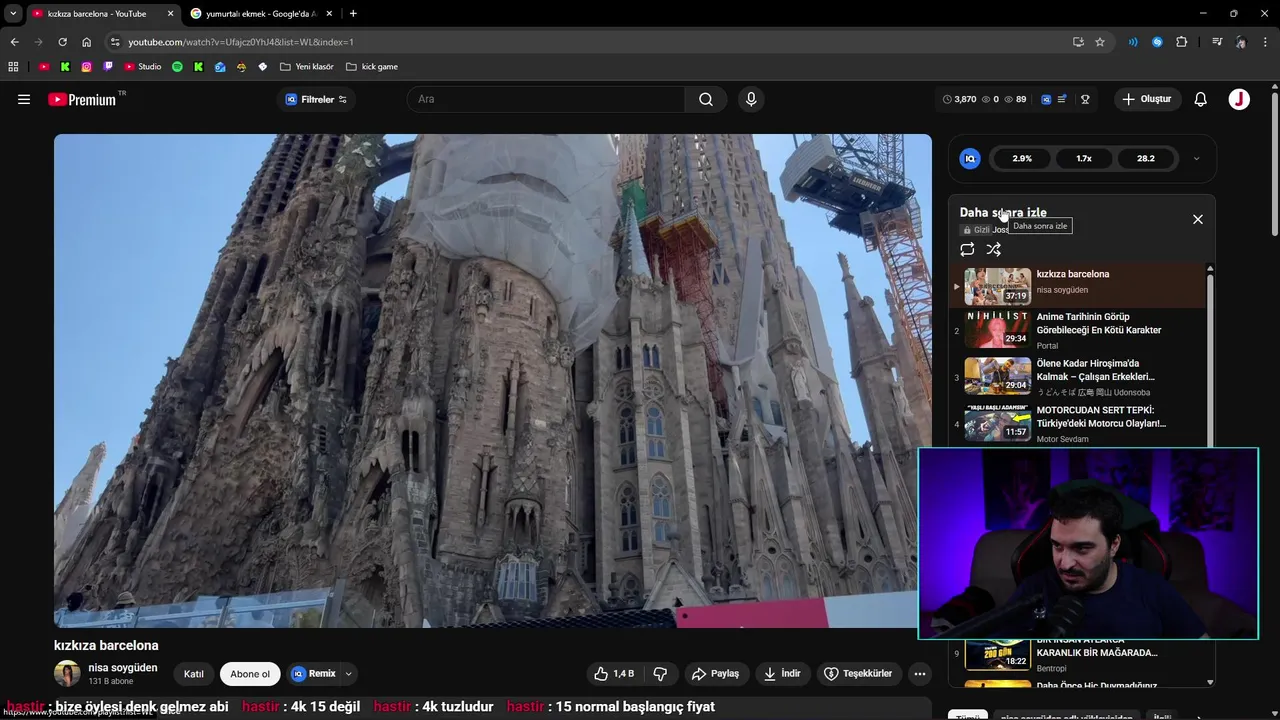This screenshot has width=1280, height=720.
Task: Expand the Remix dropdown arrow
Action: click(x=348, y=674)
